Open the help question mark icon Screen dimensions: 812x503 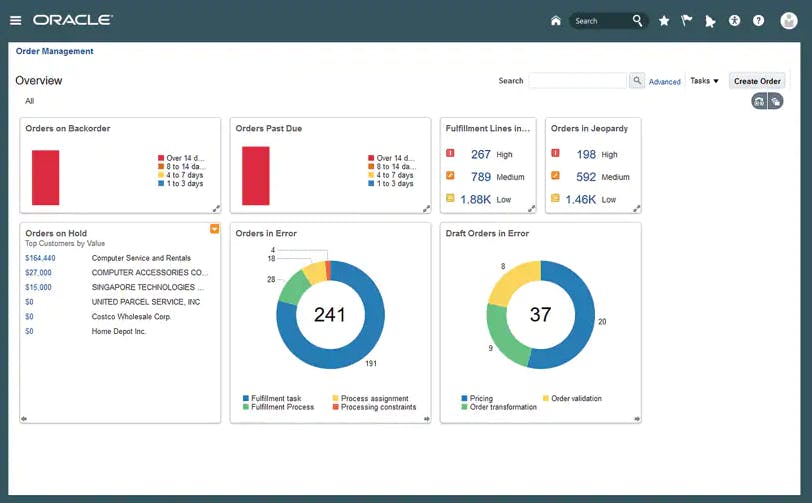point(759,21)
